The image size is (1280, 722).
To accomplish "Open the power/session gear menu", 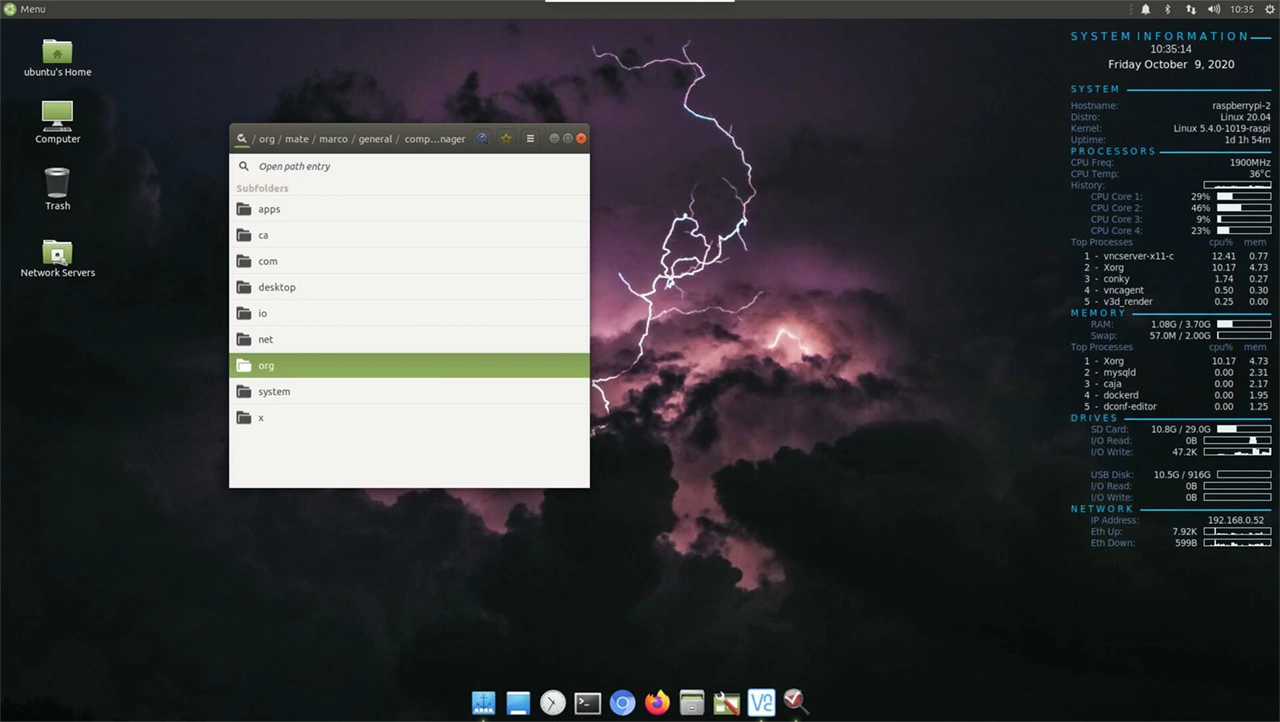I will [x=1269, y=9].
